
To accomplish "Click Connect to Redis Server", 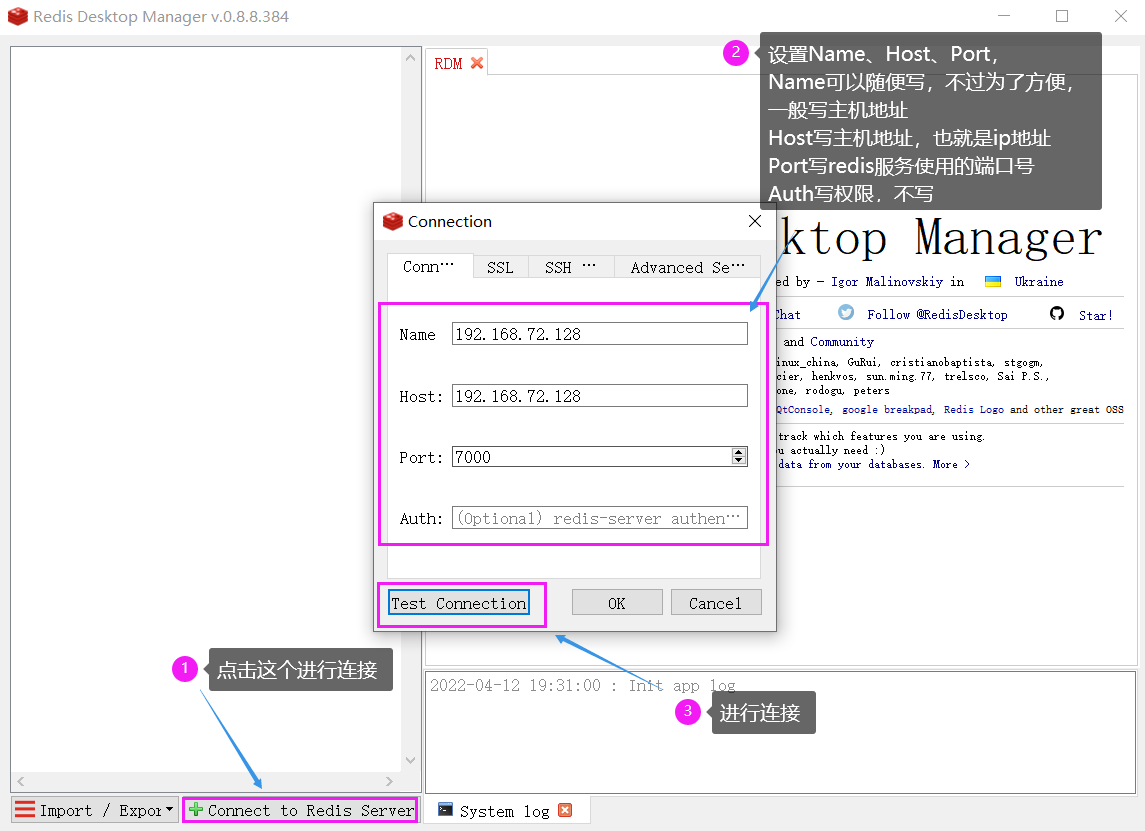I will [300, 810].
